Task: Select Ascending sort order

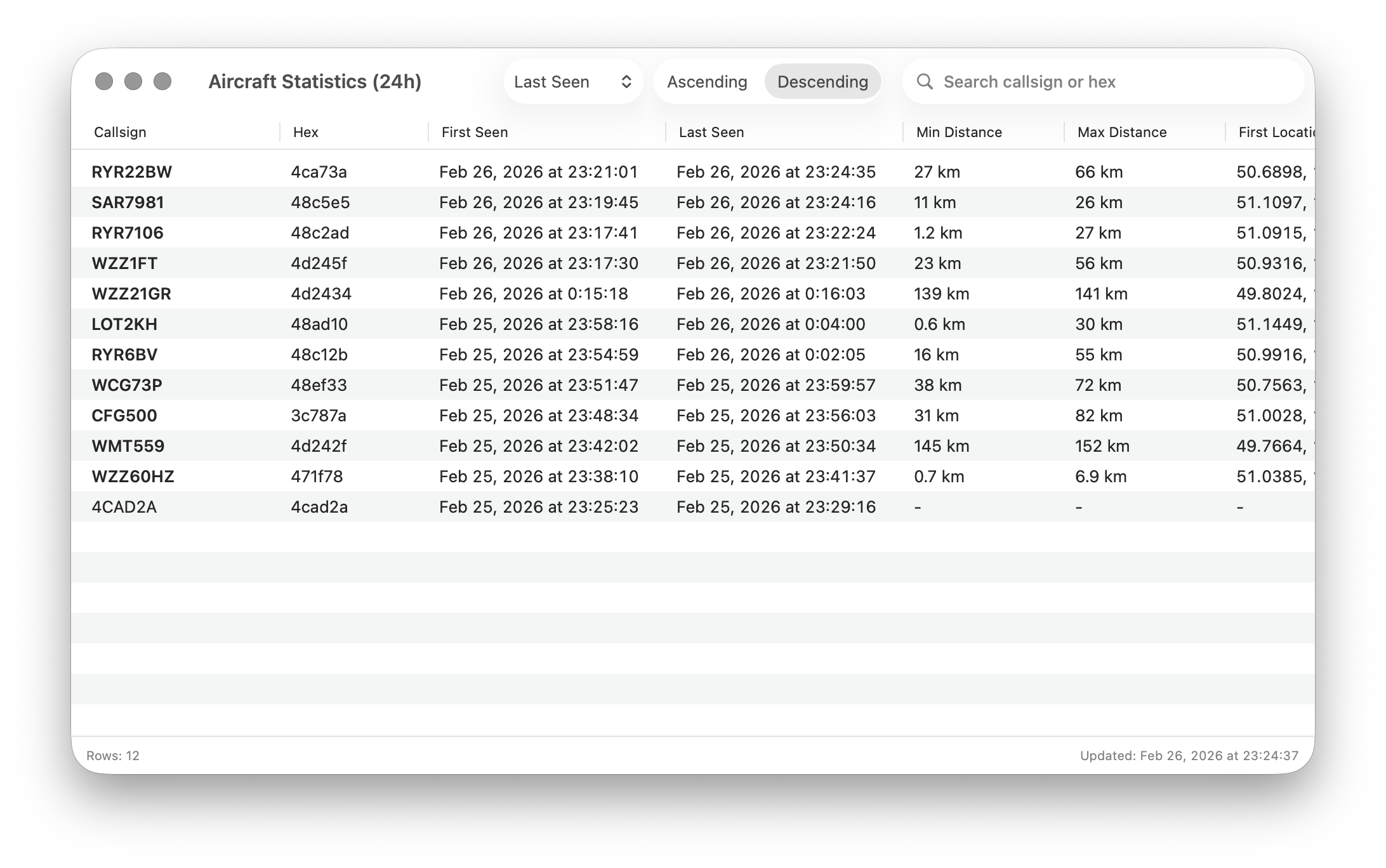Action: point(706,81)
